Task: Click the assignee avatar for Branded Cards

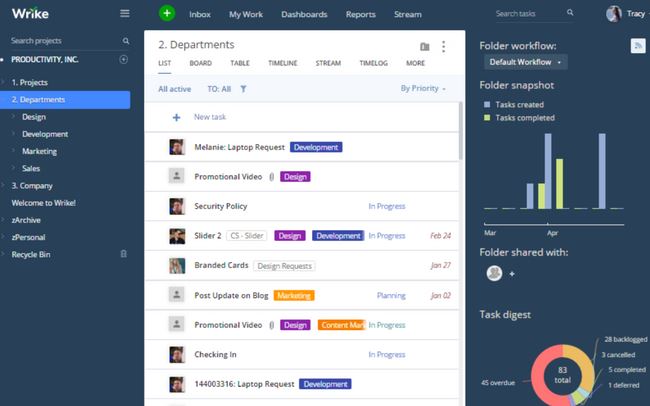Action: click(x=177, y=265)
